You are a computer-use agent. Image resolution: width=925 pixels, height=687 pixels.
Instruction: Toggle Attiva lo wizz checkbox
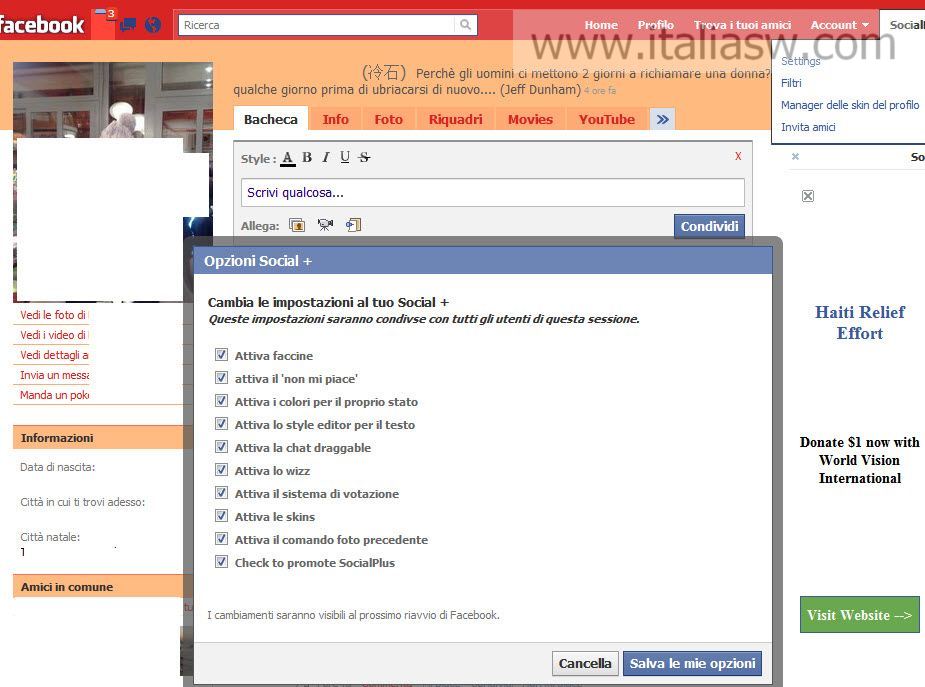tap(221, 469)
